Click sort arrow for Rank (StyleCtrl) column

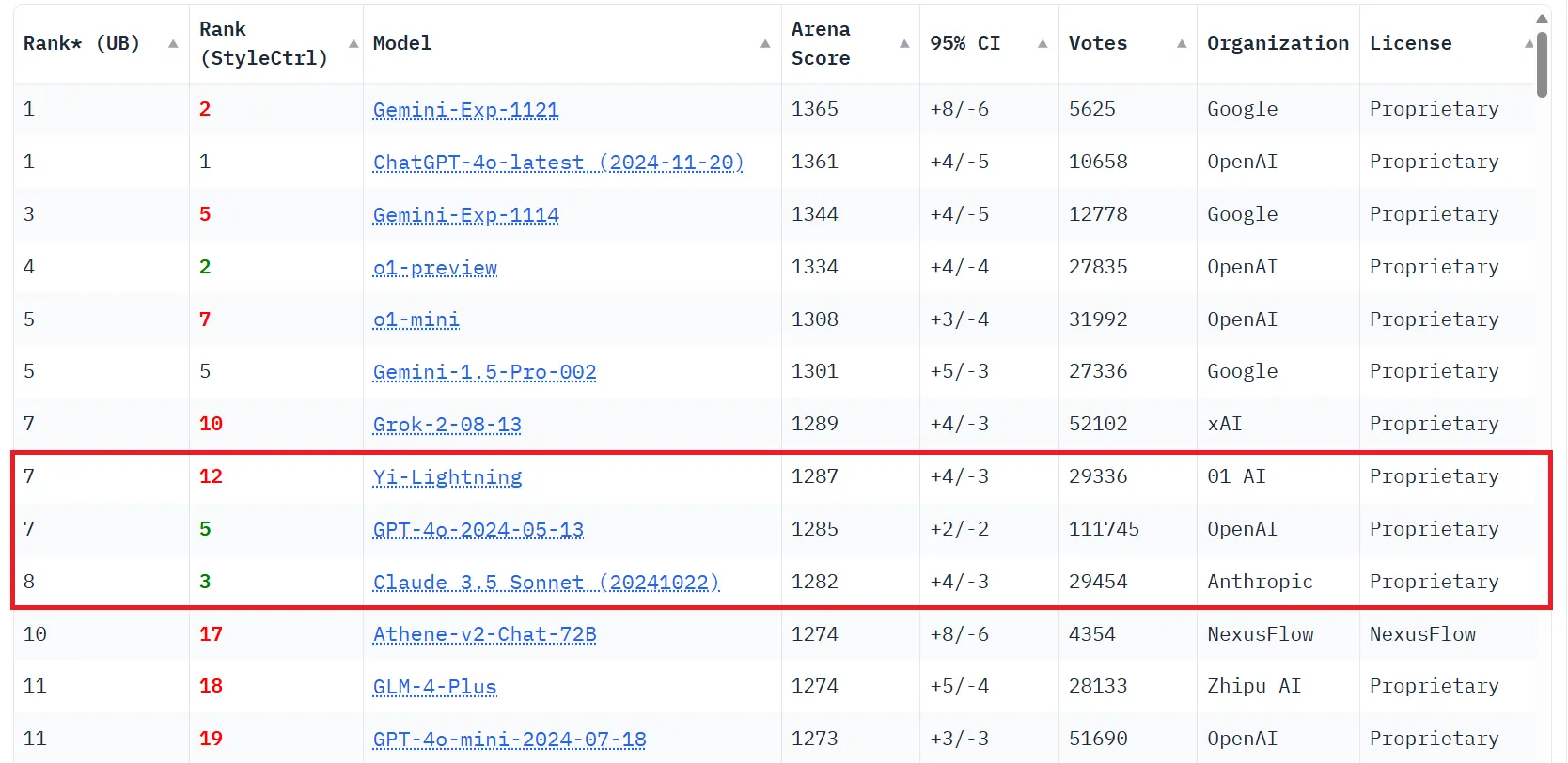(x=353, y=44)
